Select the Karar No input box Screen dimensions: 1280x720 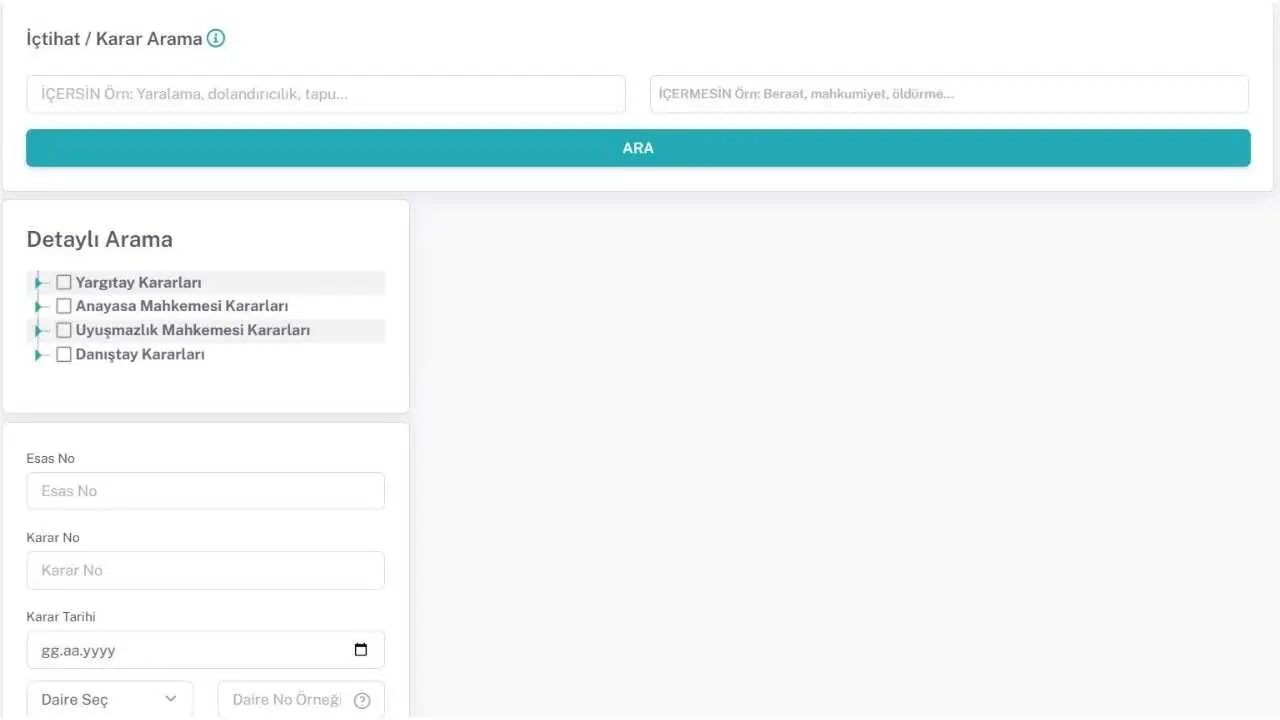pos(205,570)
